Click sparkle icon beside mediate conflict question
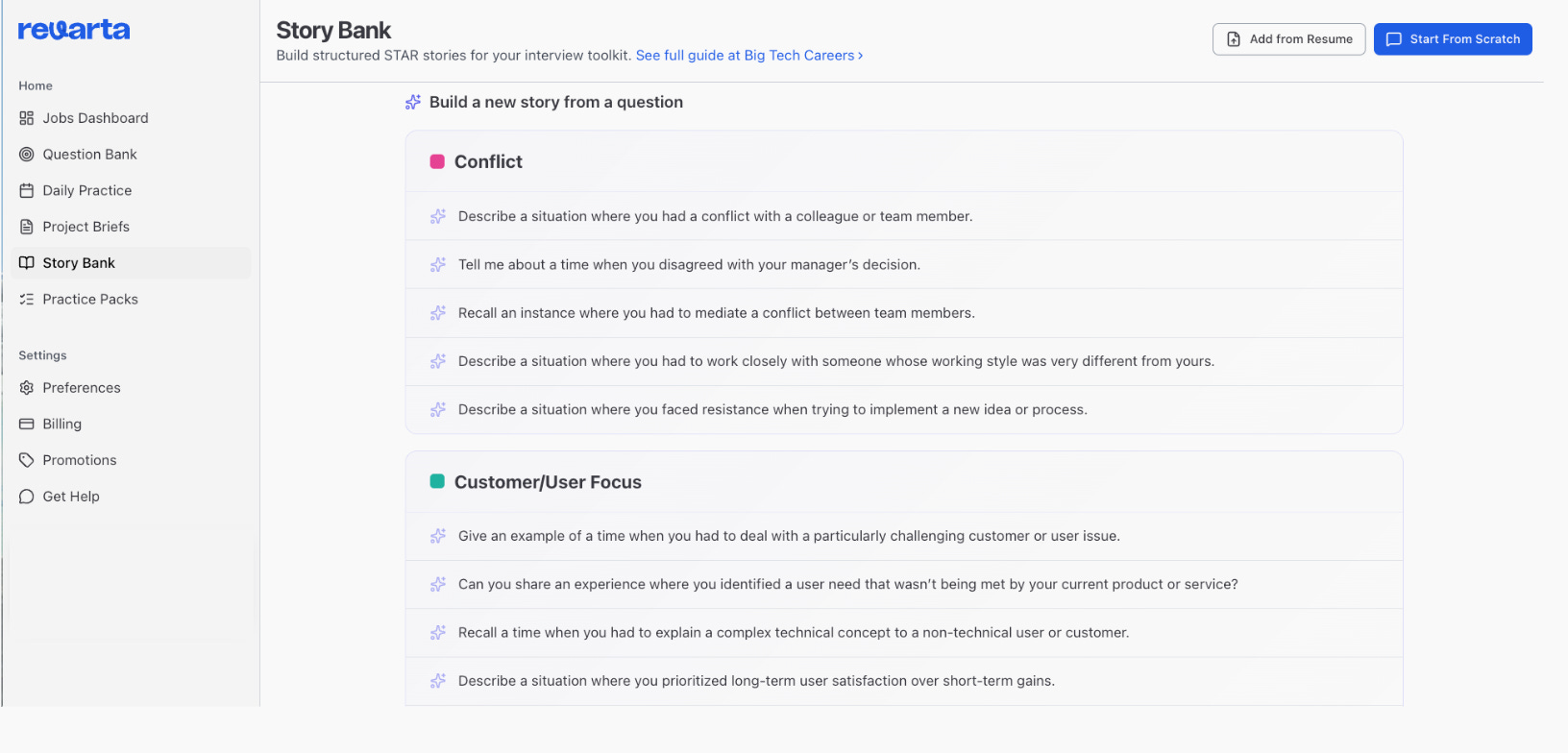Viewport: 1568px width, 753px height. click(x=438, y=313)
